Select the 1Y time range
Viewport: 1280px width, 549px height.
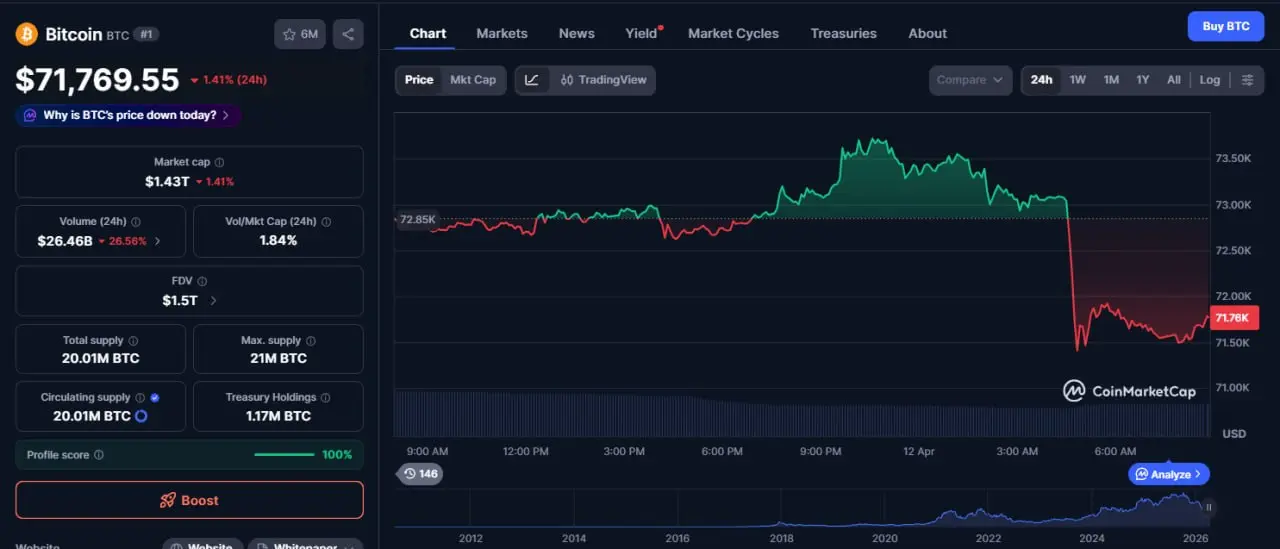point(1142,80)
